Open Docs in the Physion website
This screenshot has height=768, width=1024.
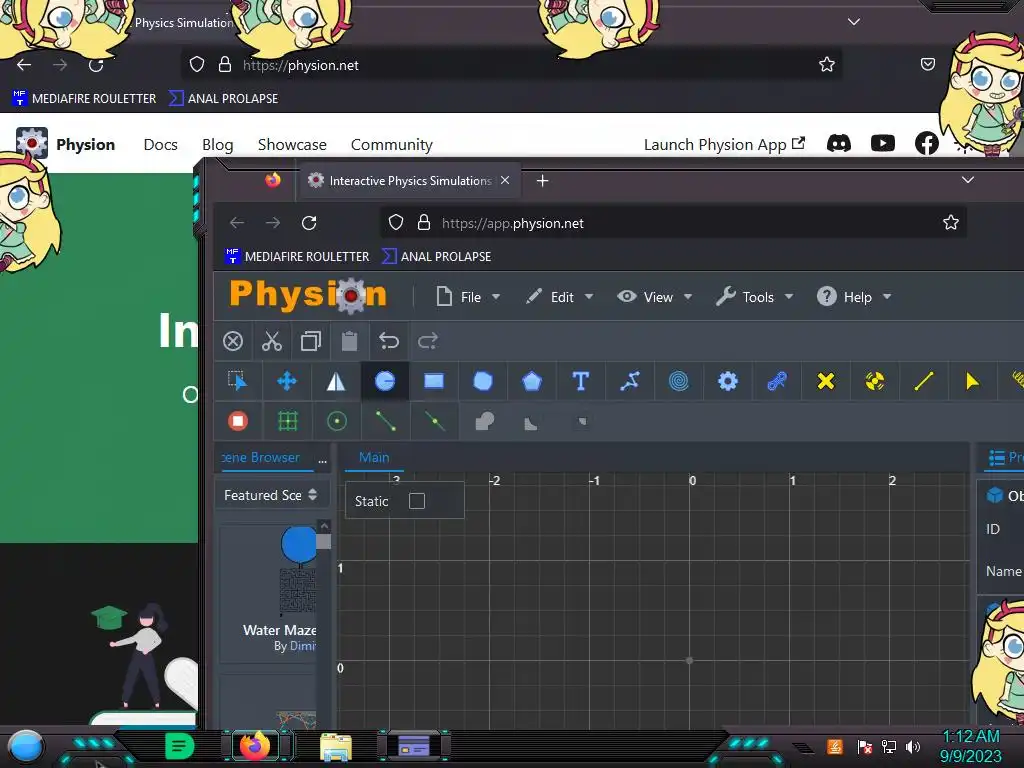161,144
